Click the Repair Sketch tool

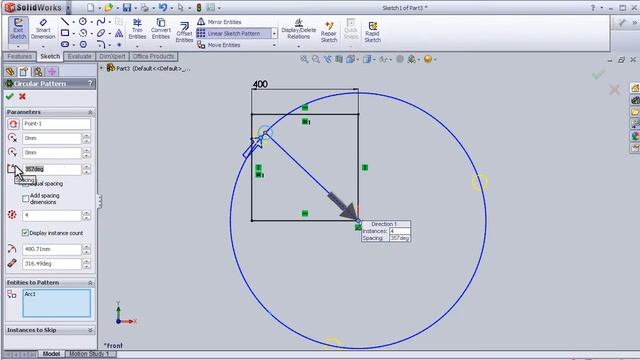point(329,32)
